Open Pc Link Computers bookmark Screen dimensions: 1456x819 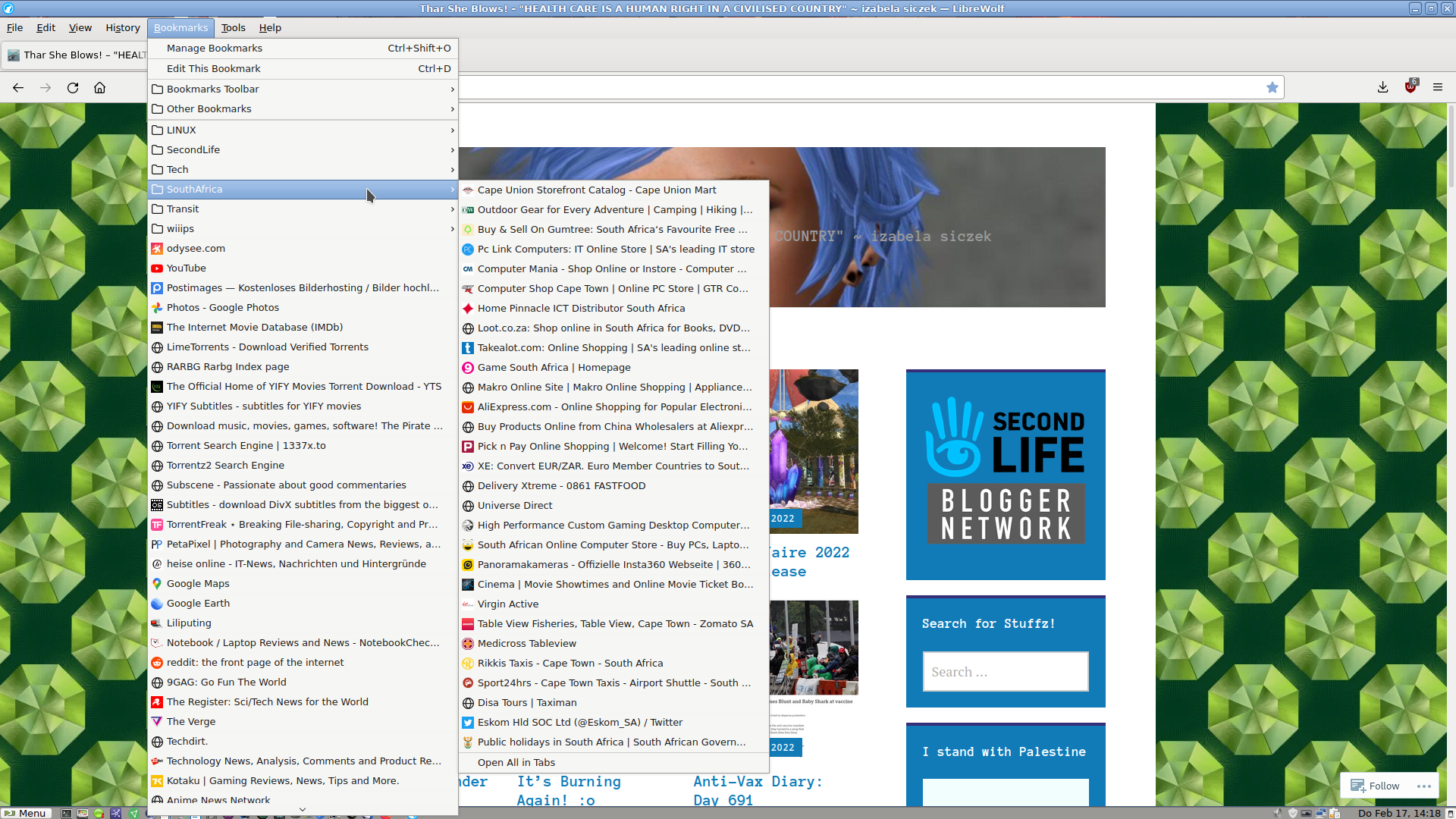[x=614, y=249]
